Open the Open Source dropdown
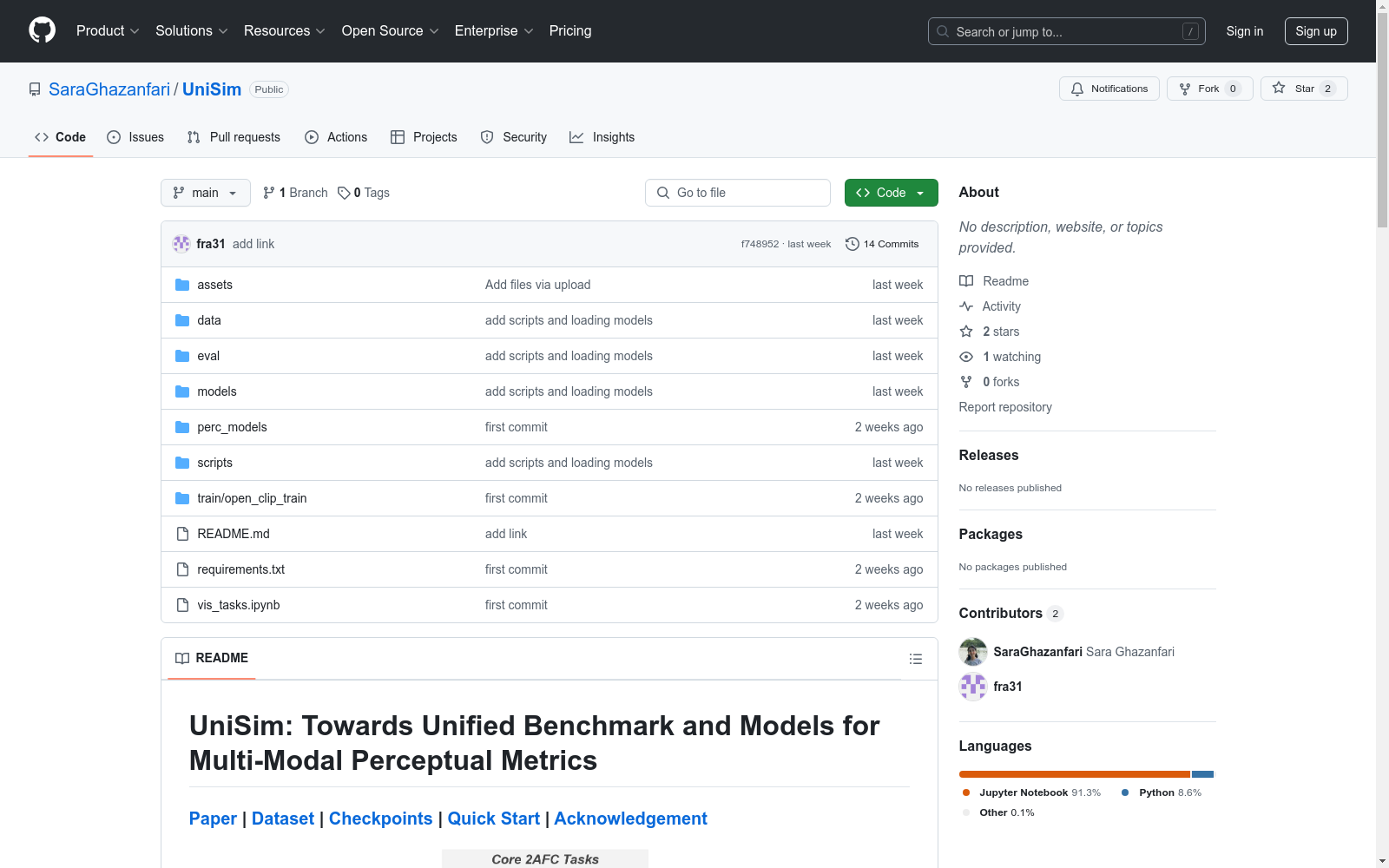This screenshot has width=1389, height=868. 391,31
